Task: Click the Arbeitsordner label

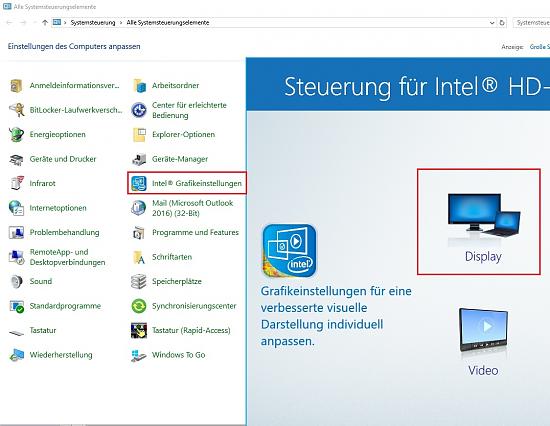Action: coord(175,86)
